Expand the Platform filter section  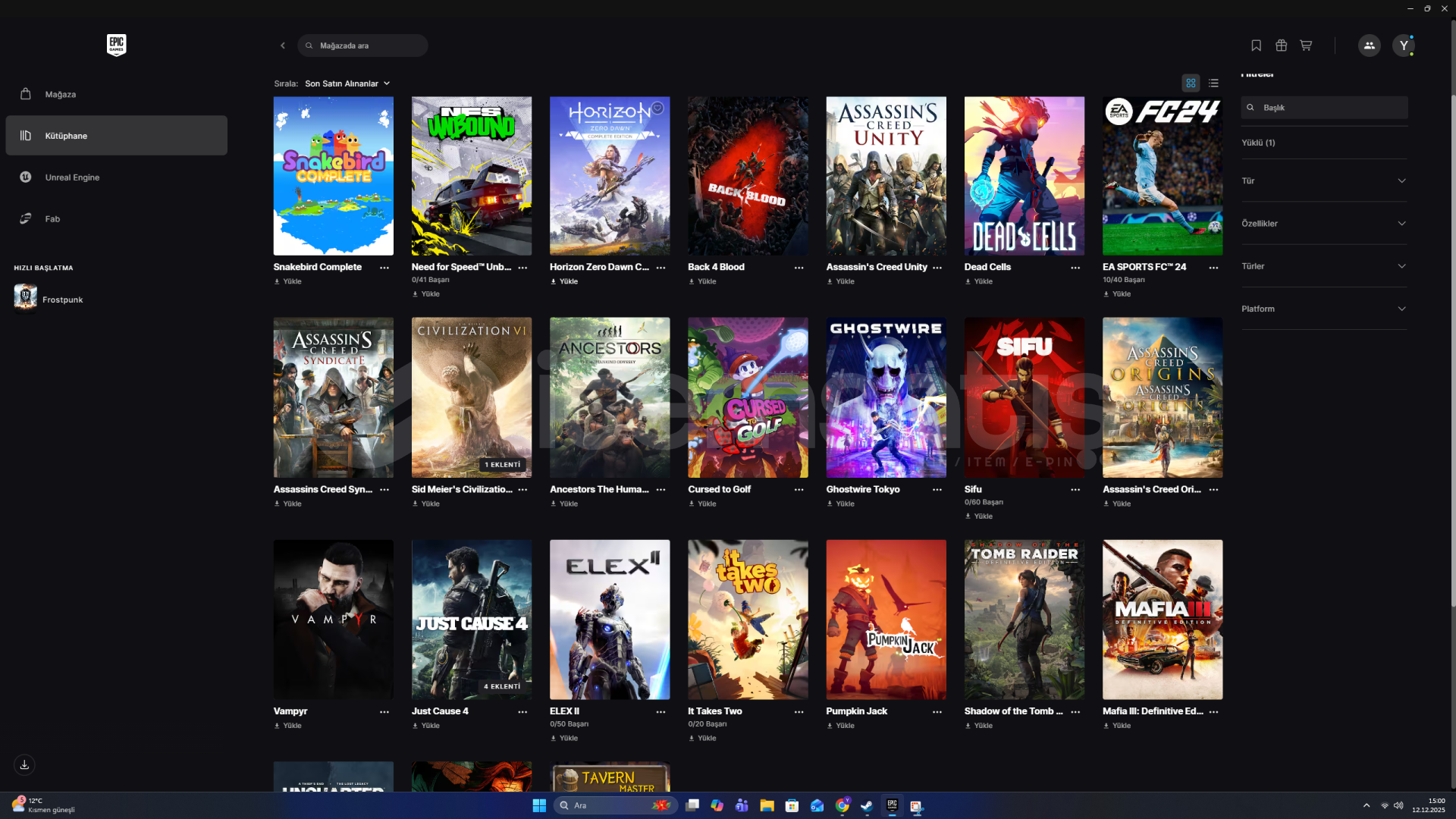point(1324,309)
